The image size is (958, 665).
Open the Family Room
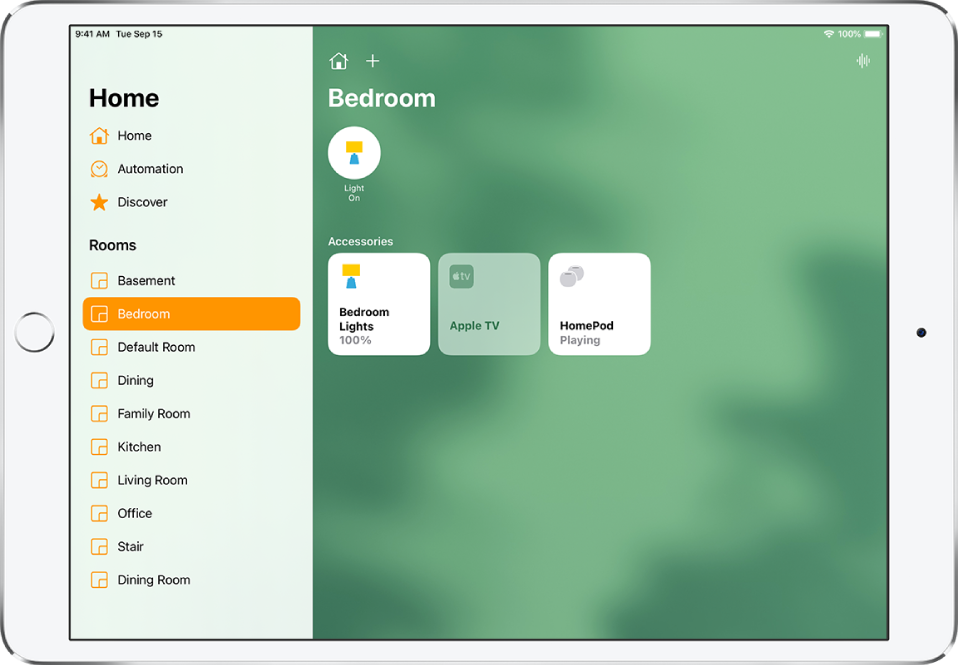tap(191, 414)
